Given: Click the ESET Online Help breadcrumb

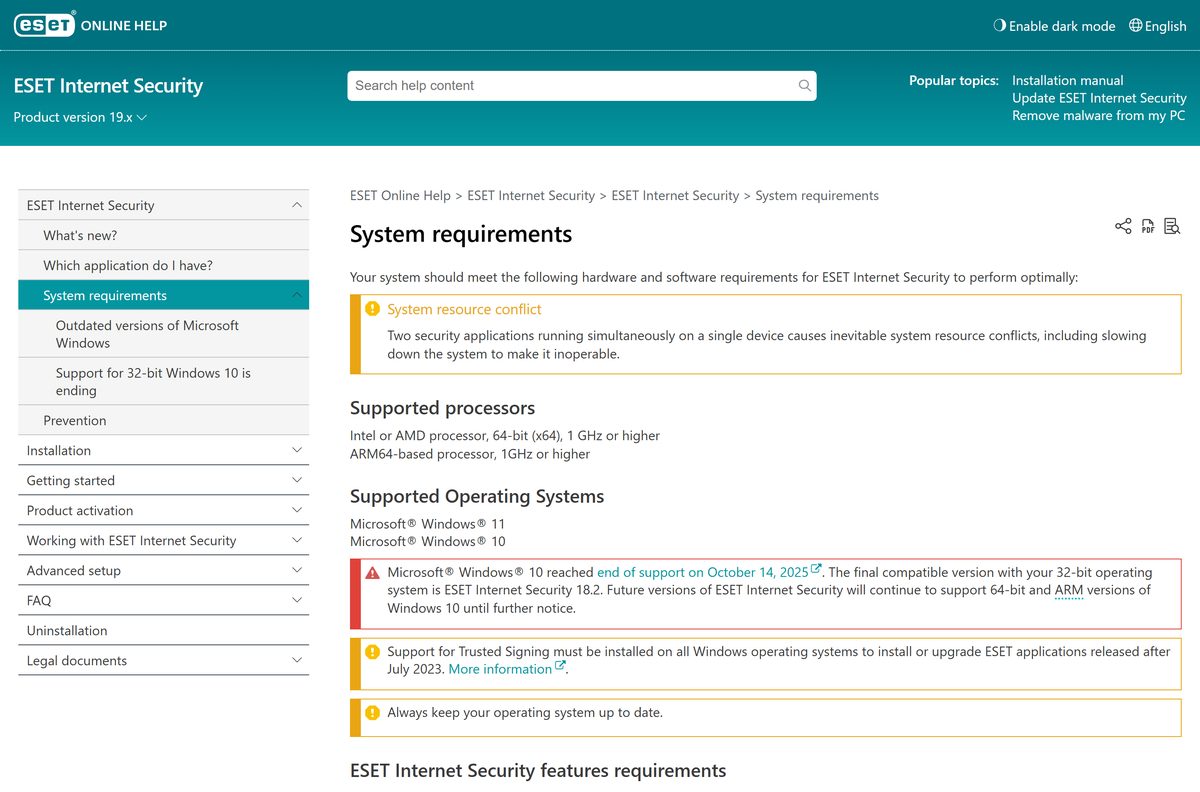Looking at the screenshot, I should [400, 196].
